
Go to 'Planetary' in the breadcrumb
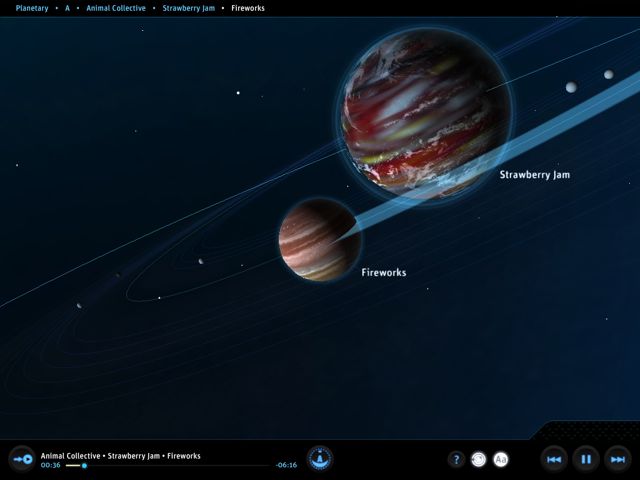point(32,8)
